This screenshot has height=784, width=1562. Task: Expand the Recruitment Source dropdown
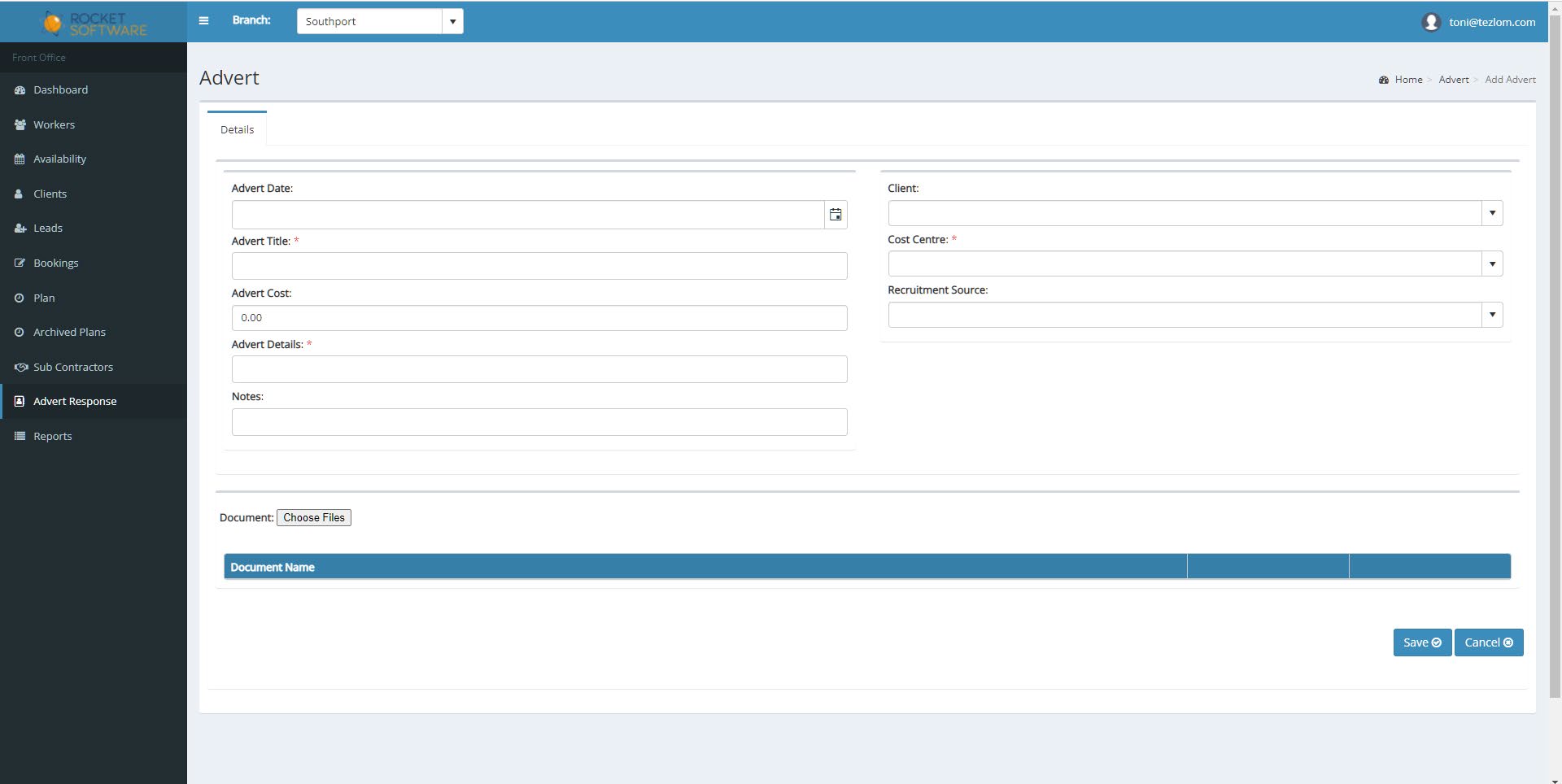click(x=1491, y=315)
